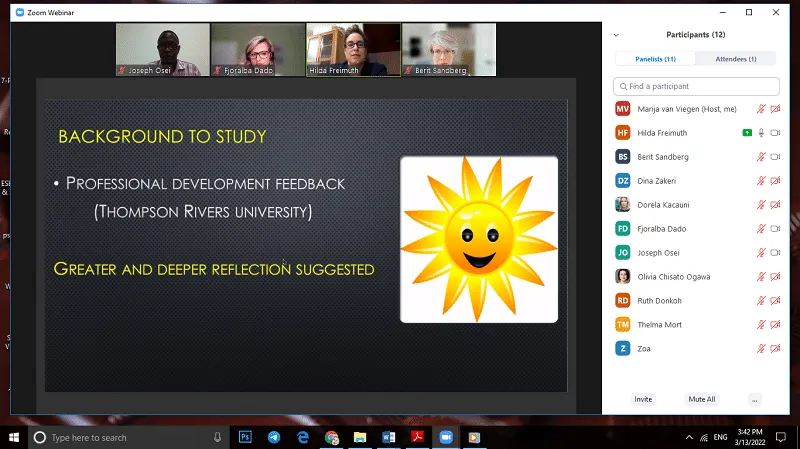
Task: Open the more options (...) menu
Action: coord(754,399)
